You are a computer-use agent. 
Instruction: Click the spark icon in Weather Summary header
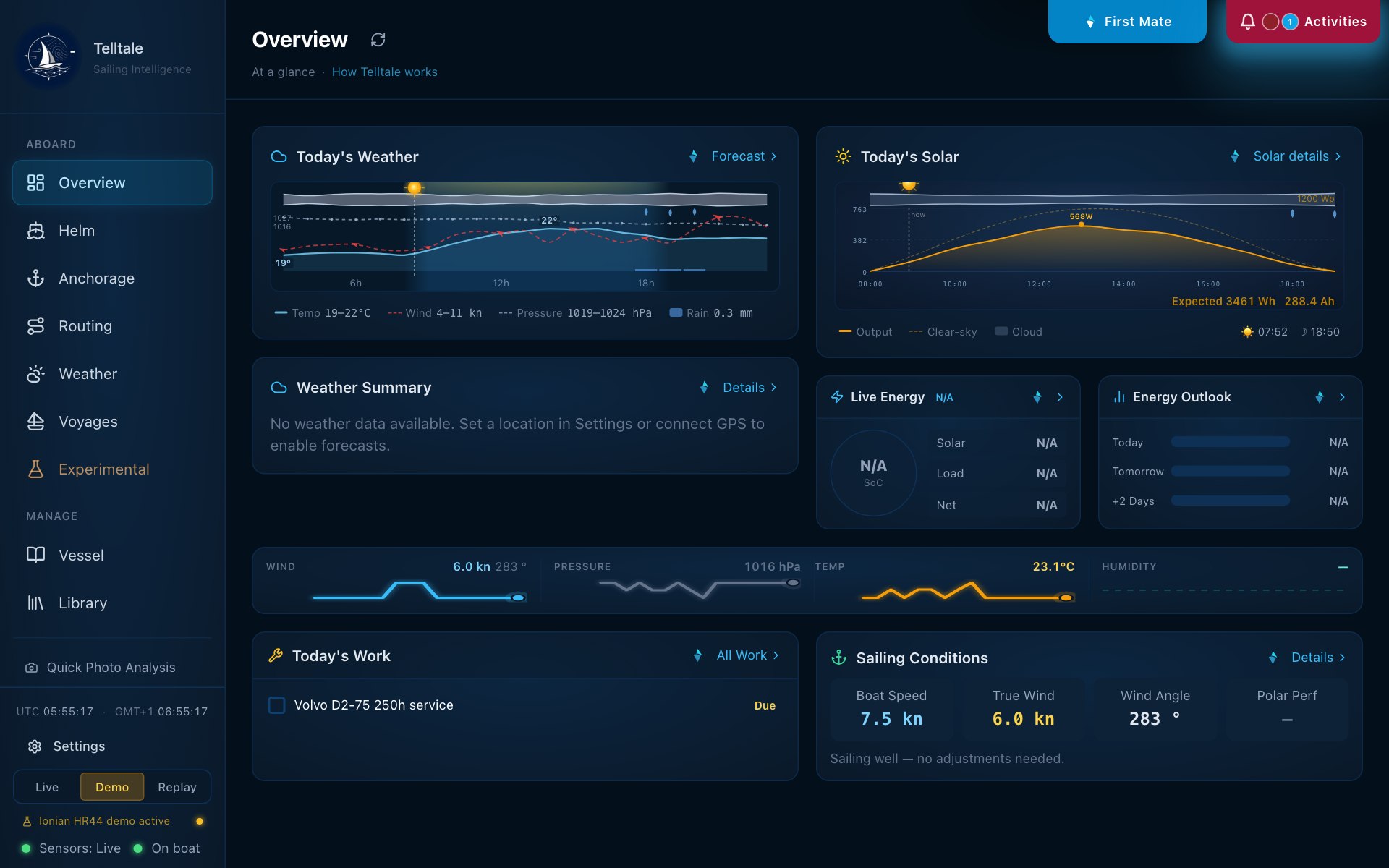[x=704, y=388]
